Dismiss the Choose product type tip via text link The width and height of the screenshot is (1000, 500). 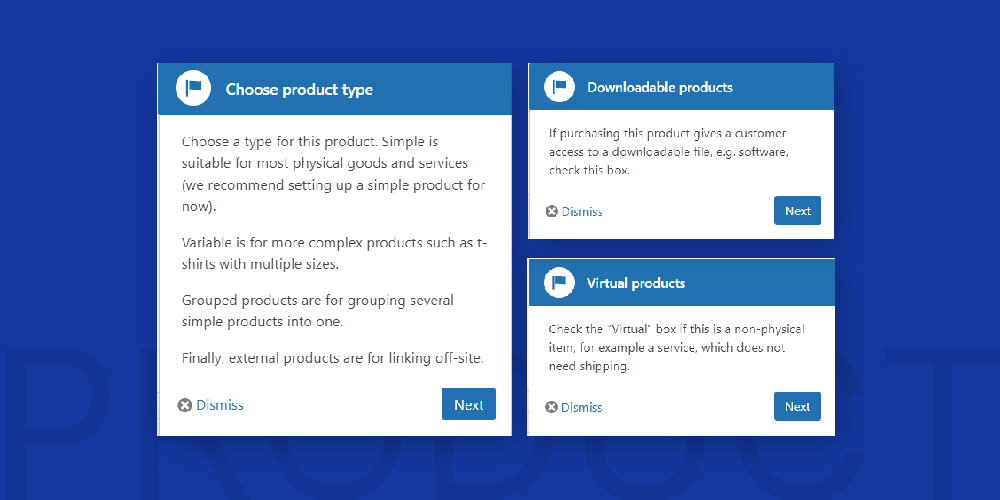pyautogui.click(x=219, y=405)
